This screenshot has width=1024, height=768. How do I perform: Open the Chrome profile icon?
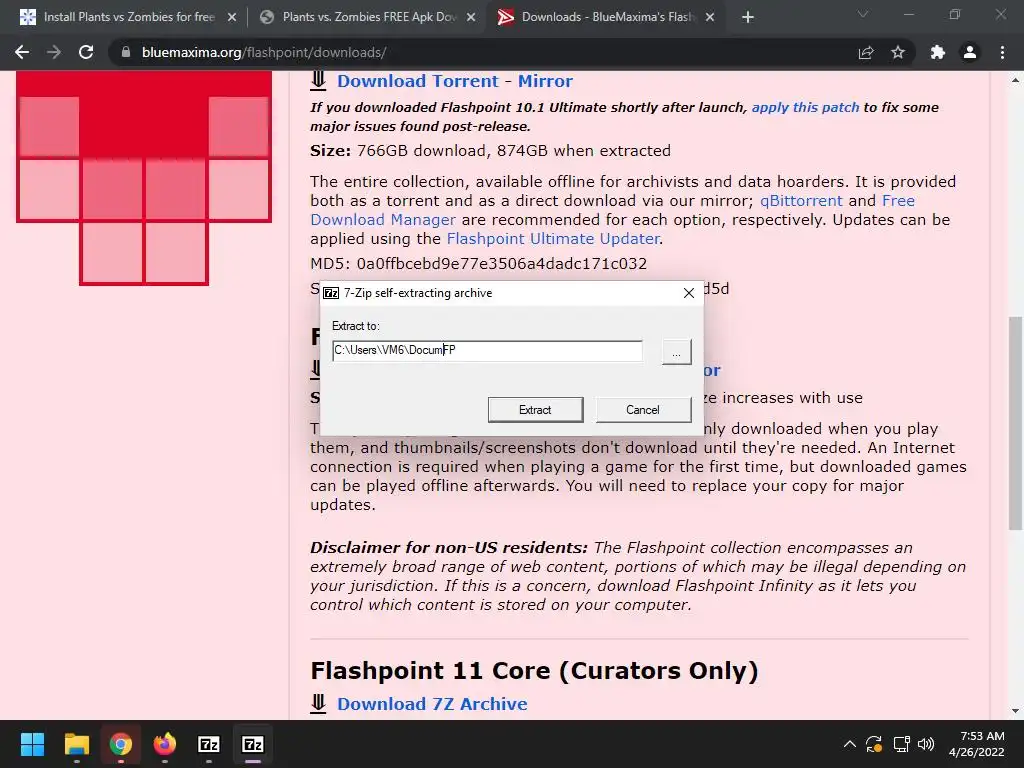click(970, 52)
